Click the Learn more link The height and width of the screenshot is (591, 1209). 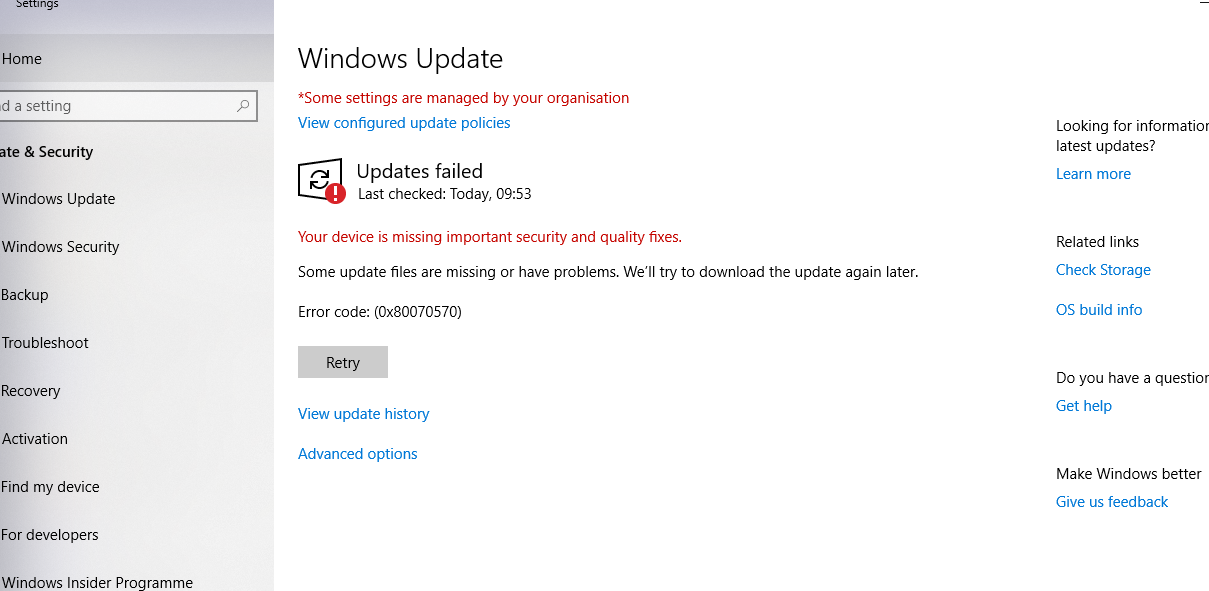coord(1093,174)
